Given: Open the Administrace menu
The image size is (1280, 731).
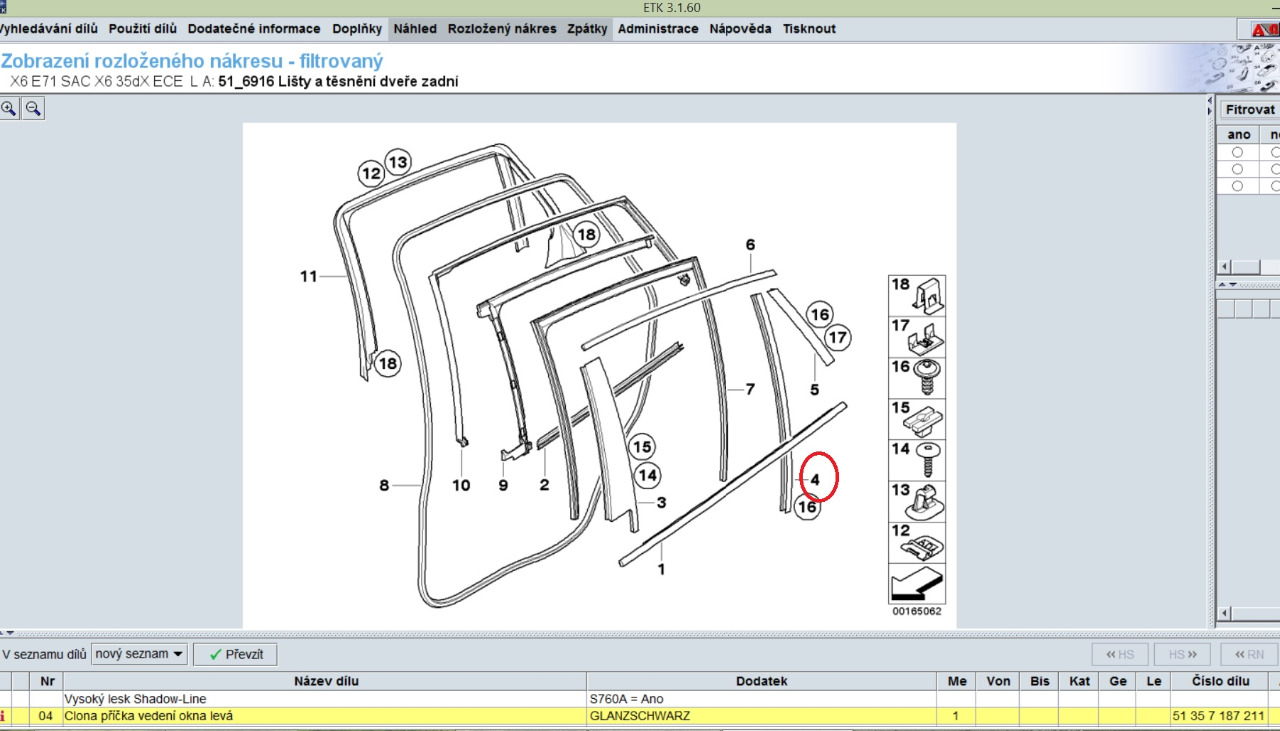Looking at the screenshot, I should (x=658, y=29).
